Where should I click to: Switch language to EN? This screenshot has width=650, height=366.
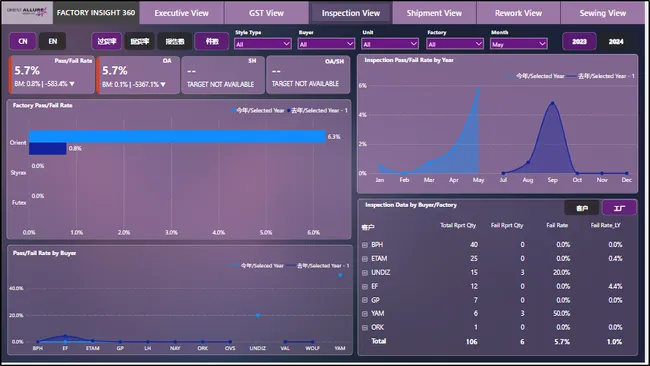[x=53, y=41]
